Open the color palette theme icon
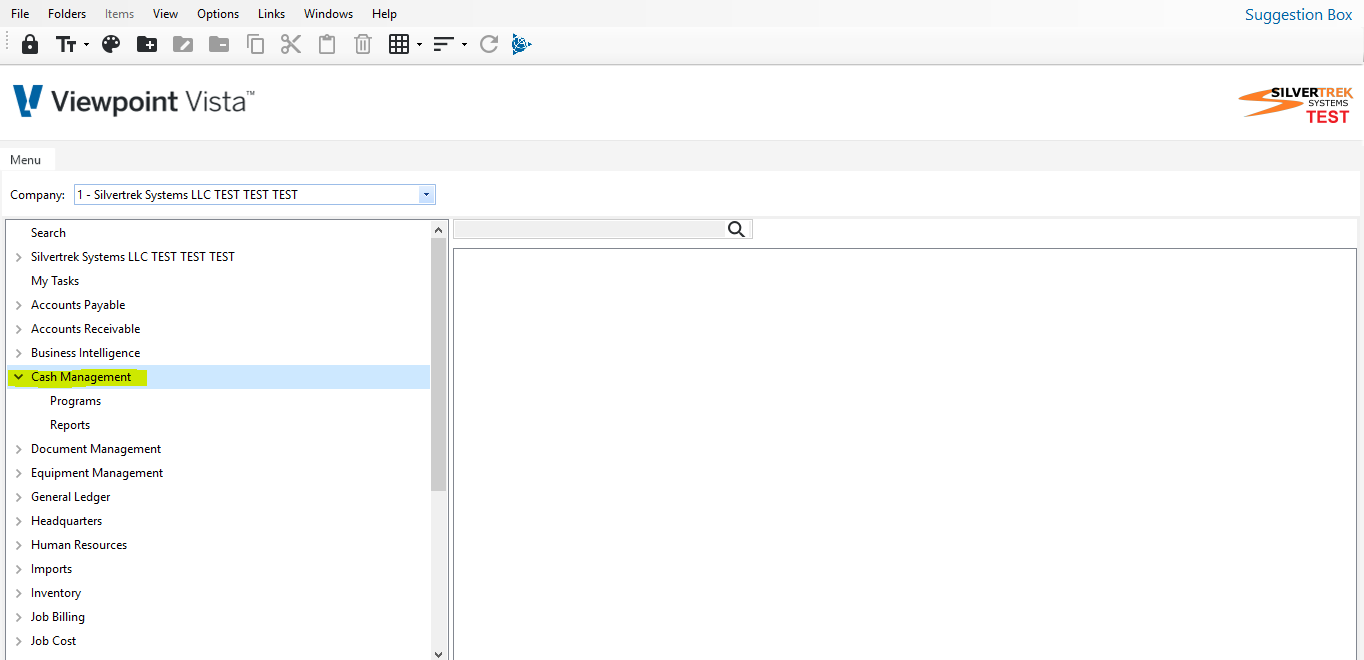1364x660 pixels. coord(111,44)
